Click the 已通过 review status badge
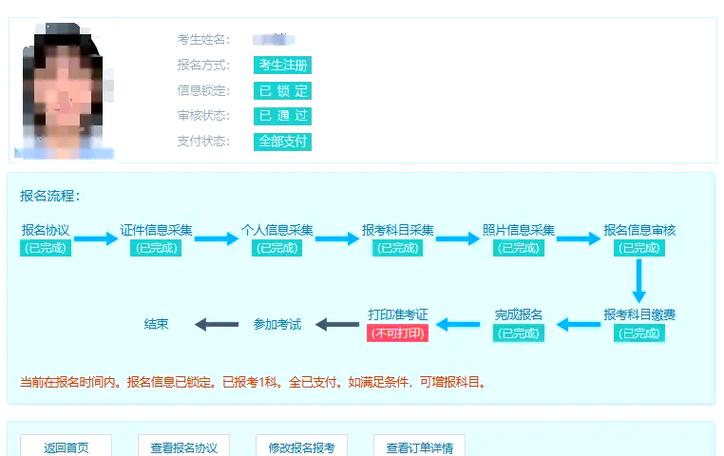This screenshot has height=456, width=724. (x=283, y=115)
